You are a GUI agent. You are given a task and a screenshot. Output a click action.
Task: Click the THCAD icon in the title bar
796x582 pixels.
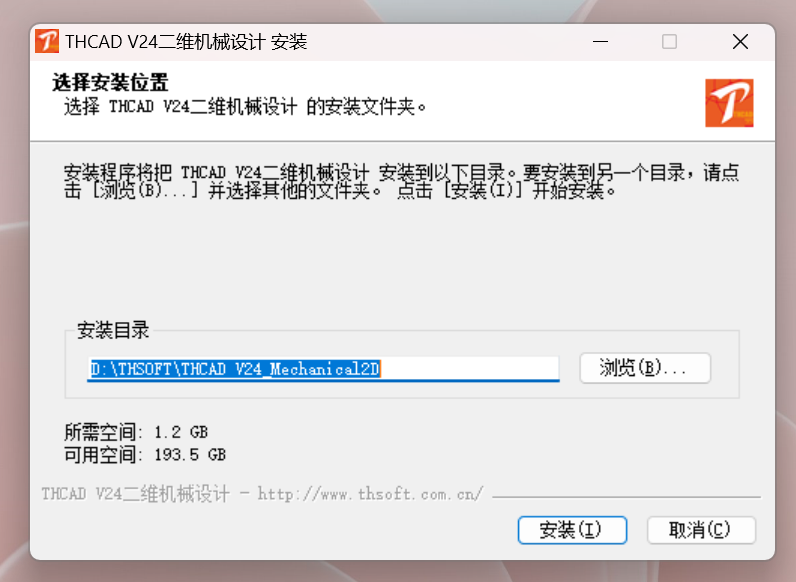pos(47,41)
